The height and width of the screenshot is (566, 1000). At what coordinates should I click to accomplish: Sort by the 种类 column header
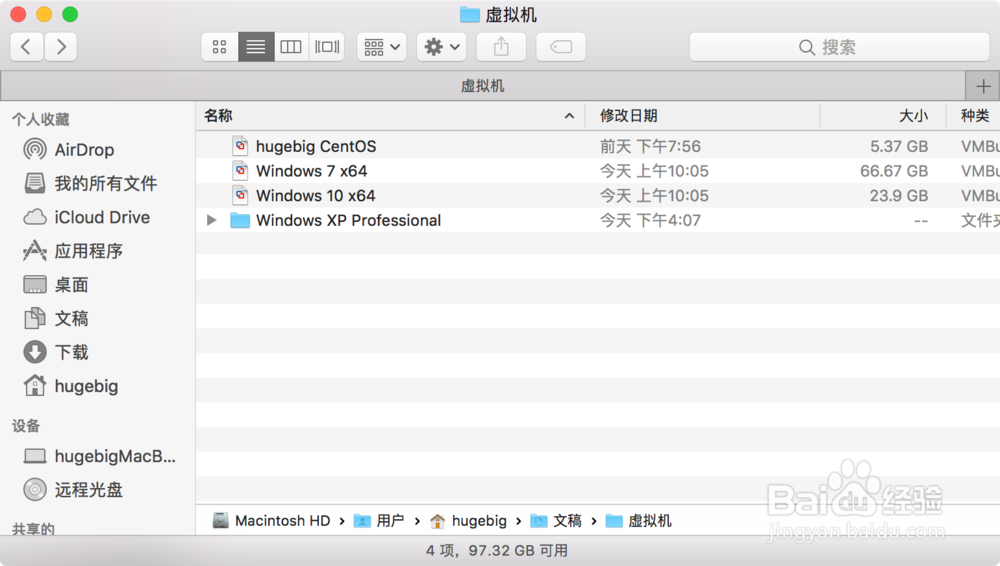pyautogui.click(x=974, y=115)
